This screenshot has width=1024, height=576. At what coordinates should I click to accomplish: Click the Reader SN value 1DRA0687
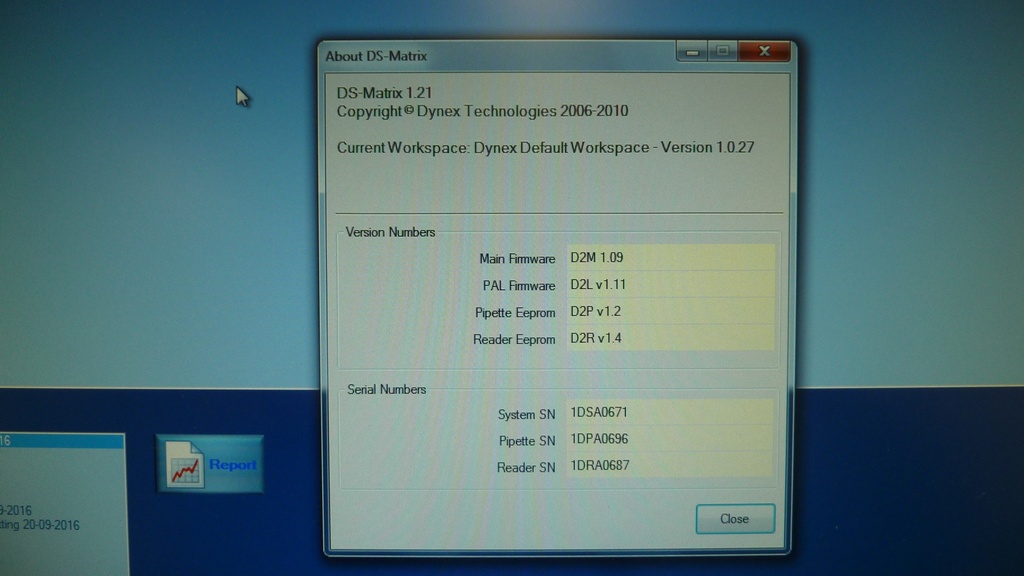pos(670,466)
